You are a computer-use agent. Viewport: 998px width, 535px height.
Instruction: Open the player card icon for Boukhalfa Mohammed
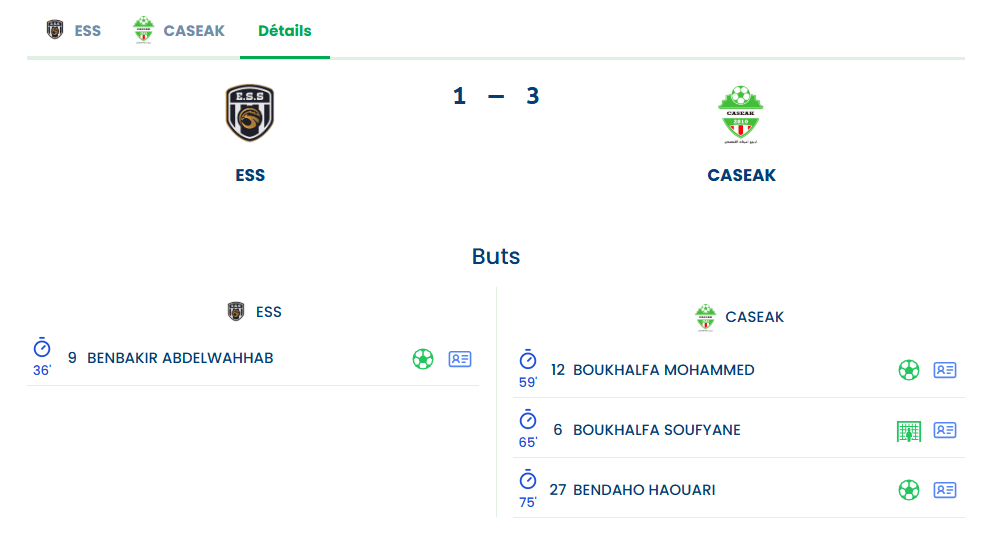(945, 370)
